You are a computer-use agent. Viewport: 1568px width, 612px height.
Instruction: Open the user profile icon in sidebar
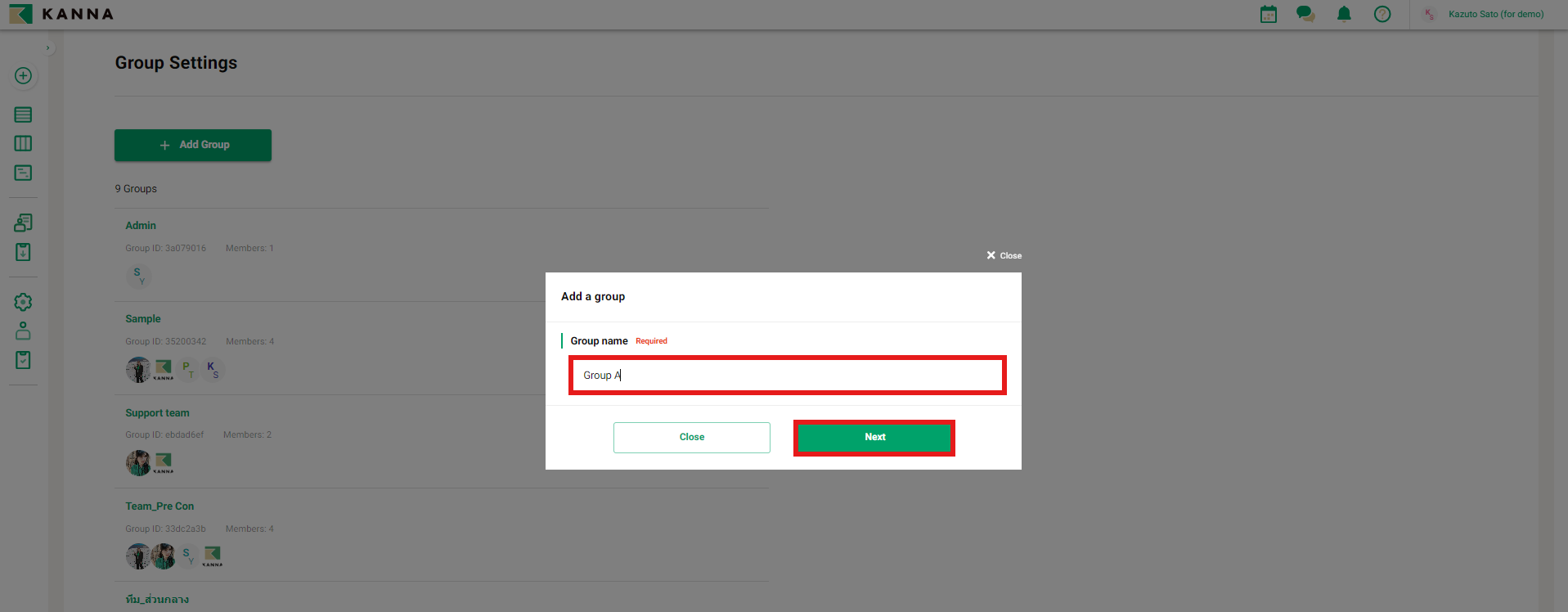click(23, 331)
